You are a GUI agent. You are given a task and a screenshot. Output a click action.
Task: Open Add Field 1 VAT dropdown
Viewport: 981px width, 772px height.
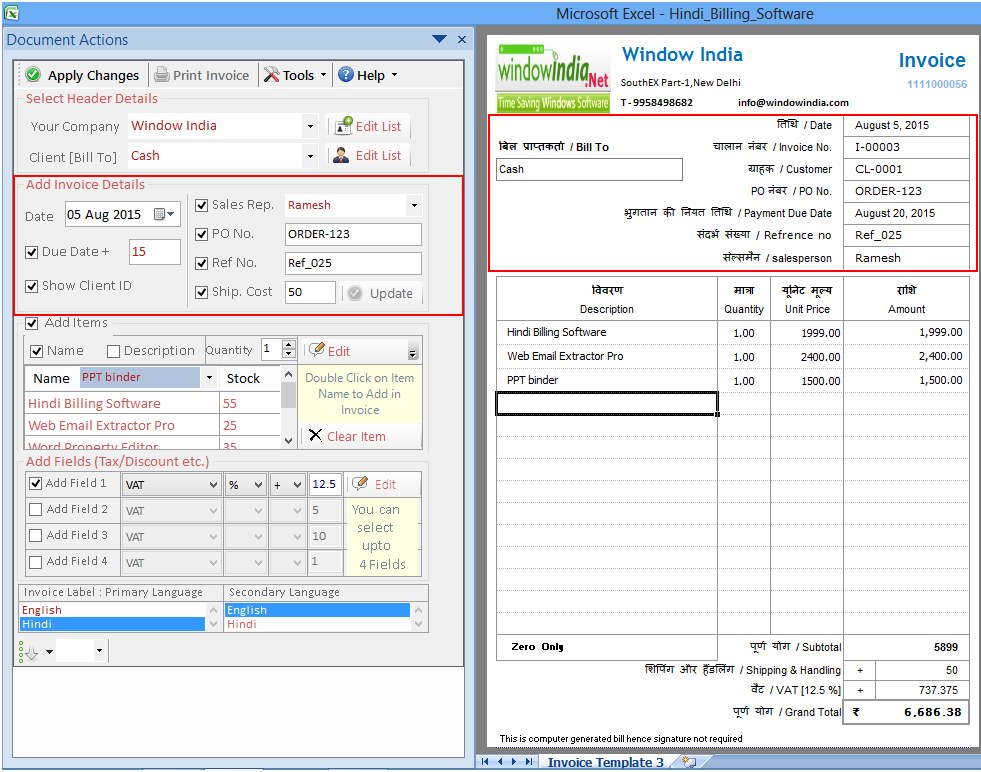[213, 485]
